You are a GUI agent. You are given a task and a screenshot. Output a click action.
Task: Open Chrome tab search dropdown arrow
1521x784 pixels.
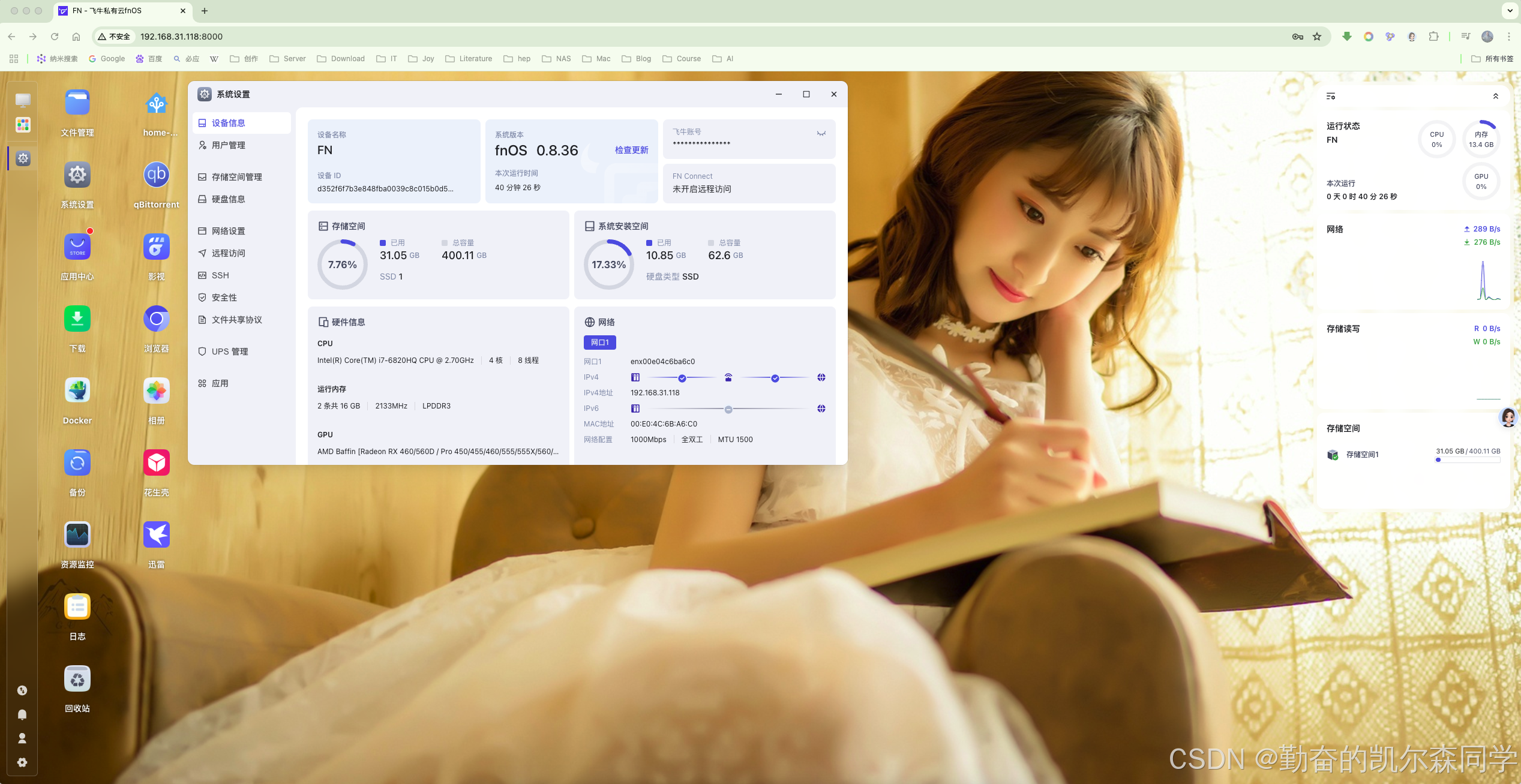pyautogui.click(x=1510, y=10)
